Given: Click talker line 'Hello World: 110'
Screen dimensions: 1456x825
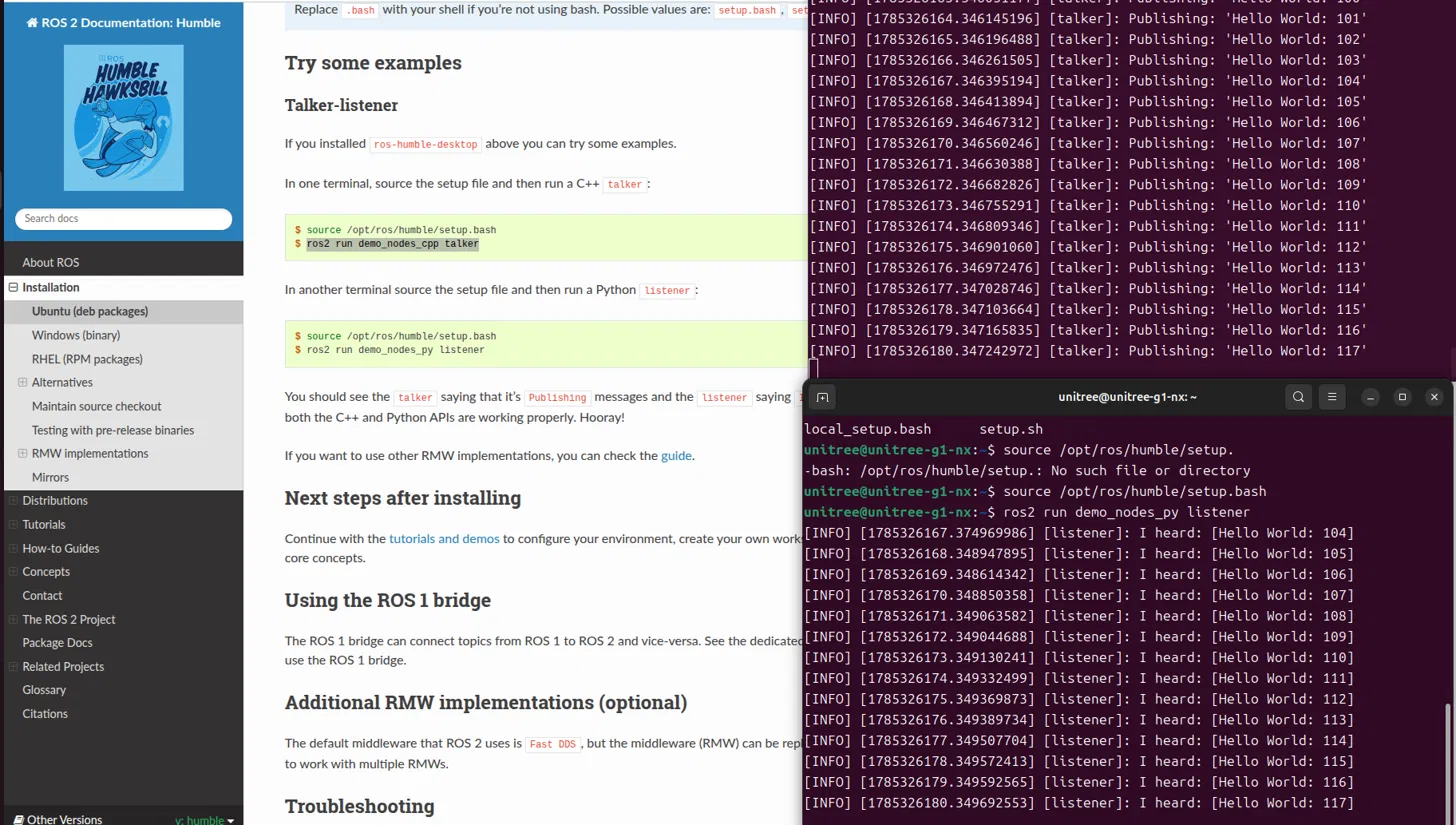Looking at the screenshot, I should (1088, 205).
